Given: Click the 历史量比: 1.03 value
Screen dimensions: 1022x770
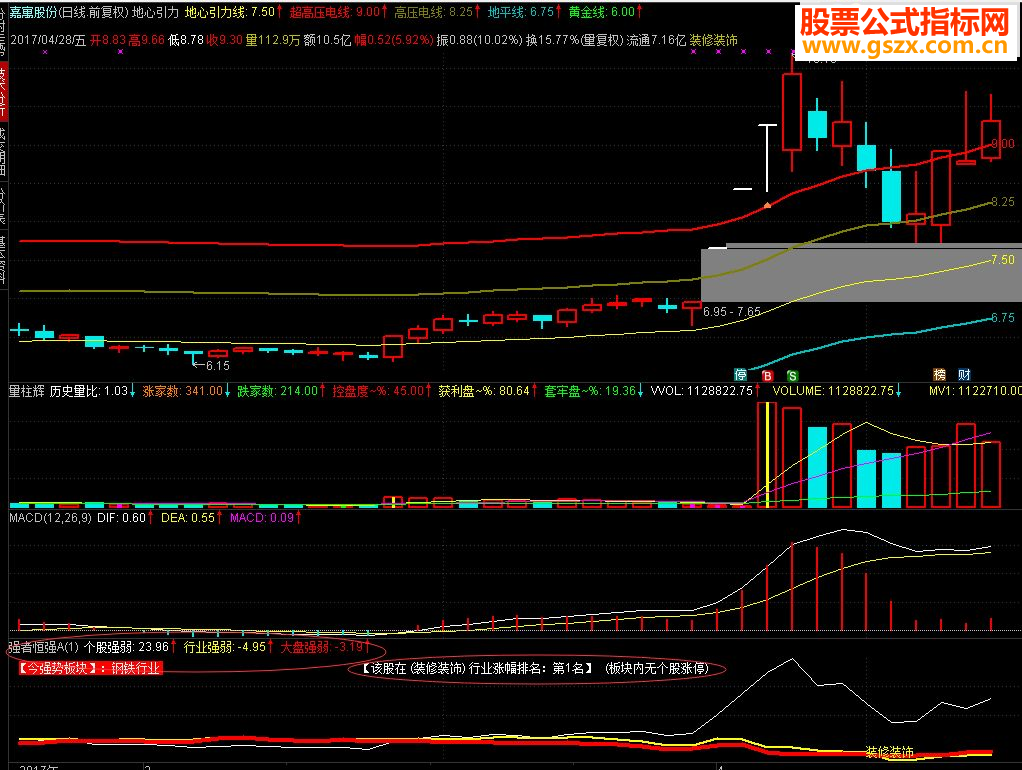Looking at the screenshot, I should (93, 391).
